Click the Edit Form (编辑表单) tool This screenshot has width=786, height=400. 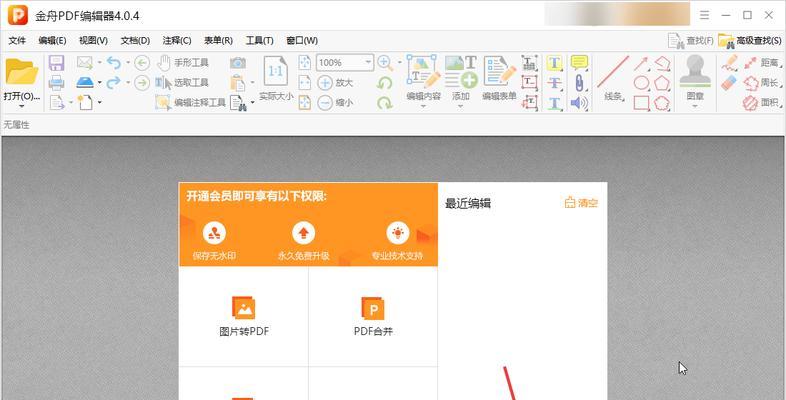pyautogui.click(x=499, y=77)
